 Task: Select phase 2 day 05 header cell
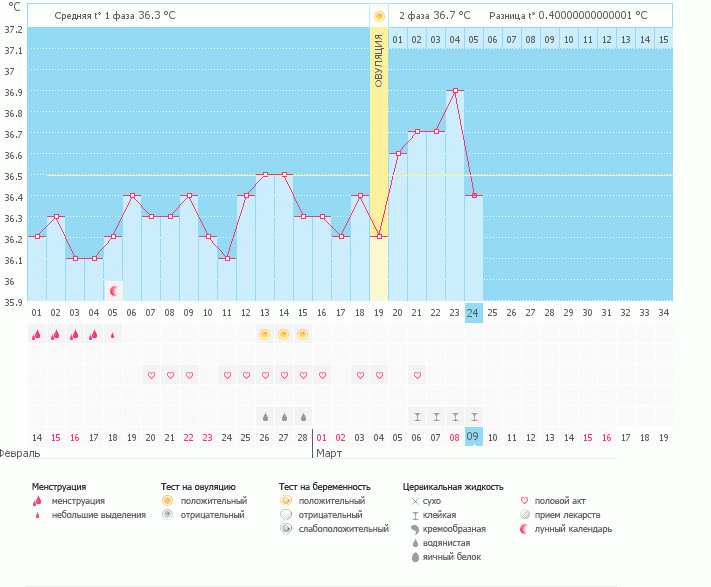coord(474,39)
